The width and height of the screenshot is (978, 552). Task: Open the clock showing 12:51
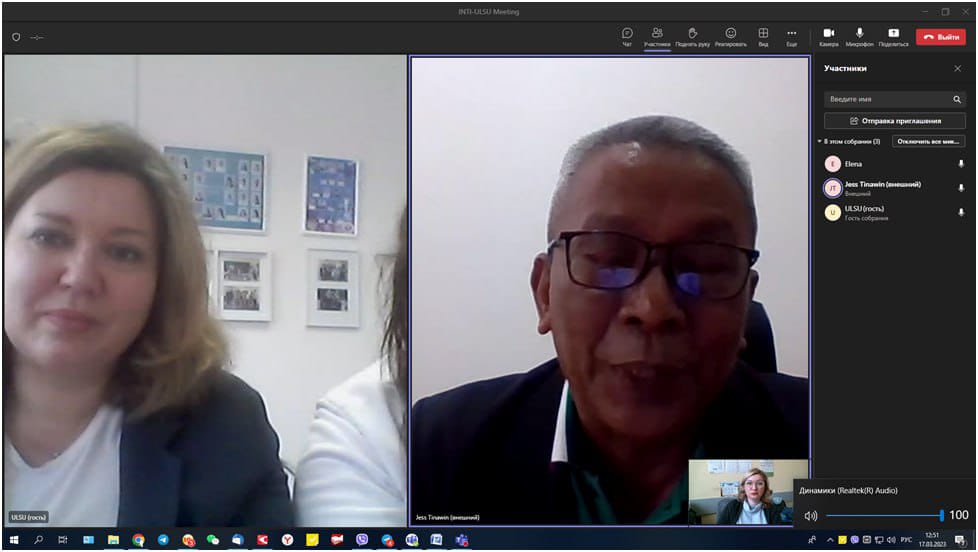point(932,540)
